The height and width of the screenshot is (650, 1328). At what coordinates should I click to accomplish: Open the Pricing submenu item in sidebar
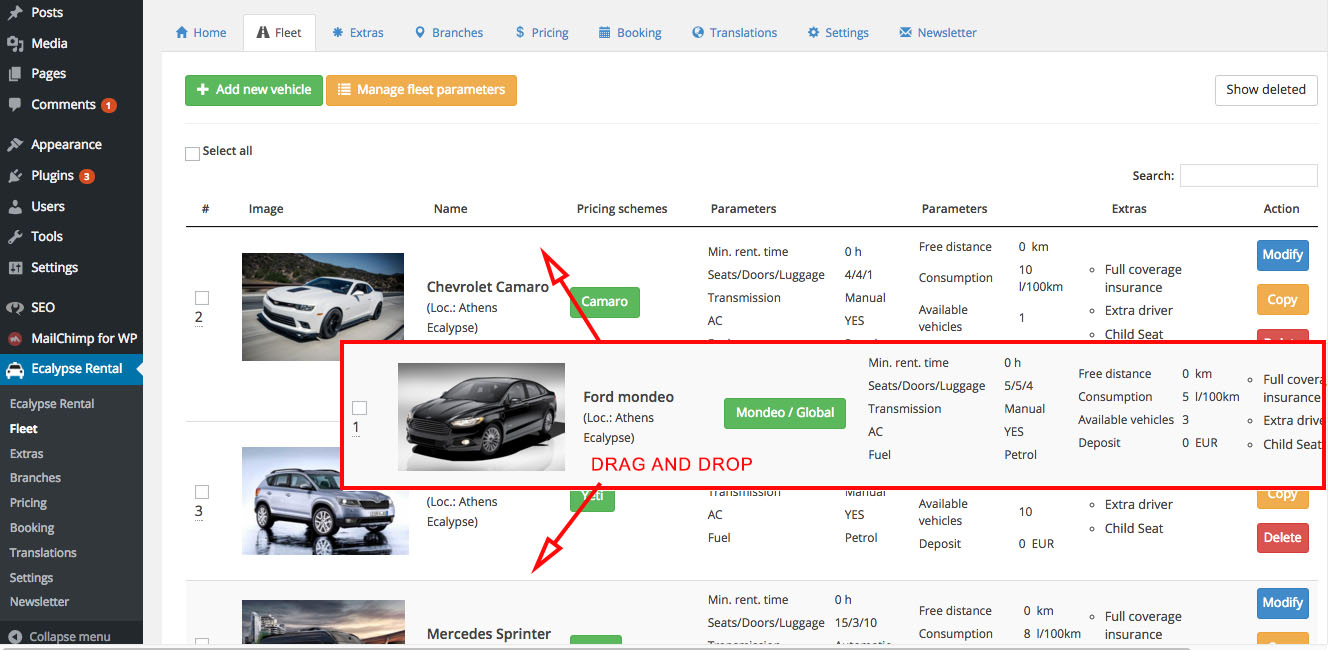[x=28, y=503]
